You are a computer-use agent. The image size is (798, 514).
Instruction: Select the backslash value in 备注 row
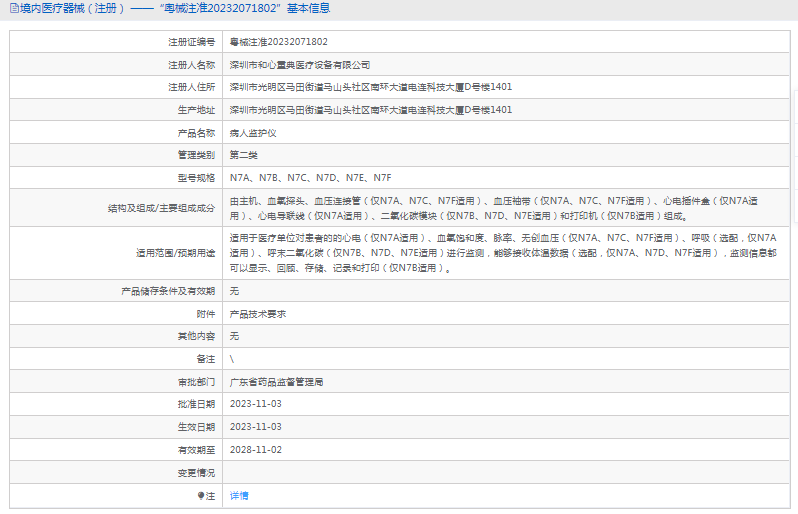(x=232, y=359)
